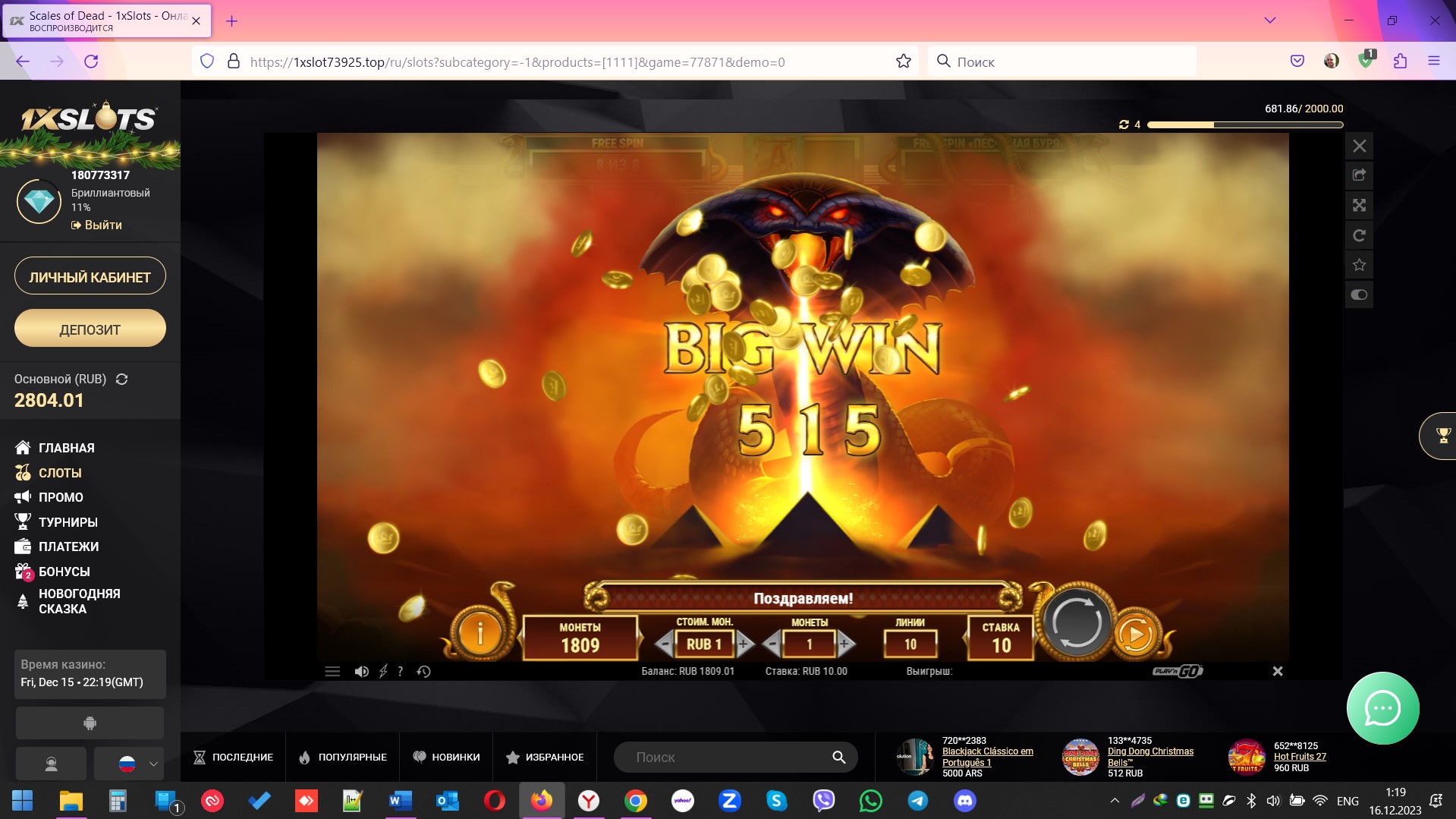Open Hot Fruits 27 winner link
Viewport: 1456px width, 819px height.
[x=1300, y=757]
